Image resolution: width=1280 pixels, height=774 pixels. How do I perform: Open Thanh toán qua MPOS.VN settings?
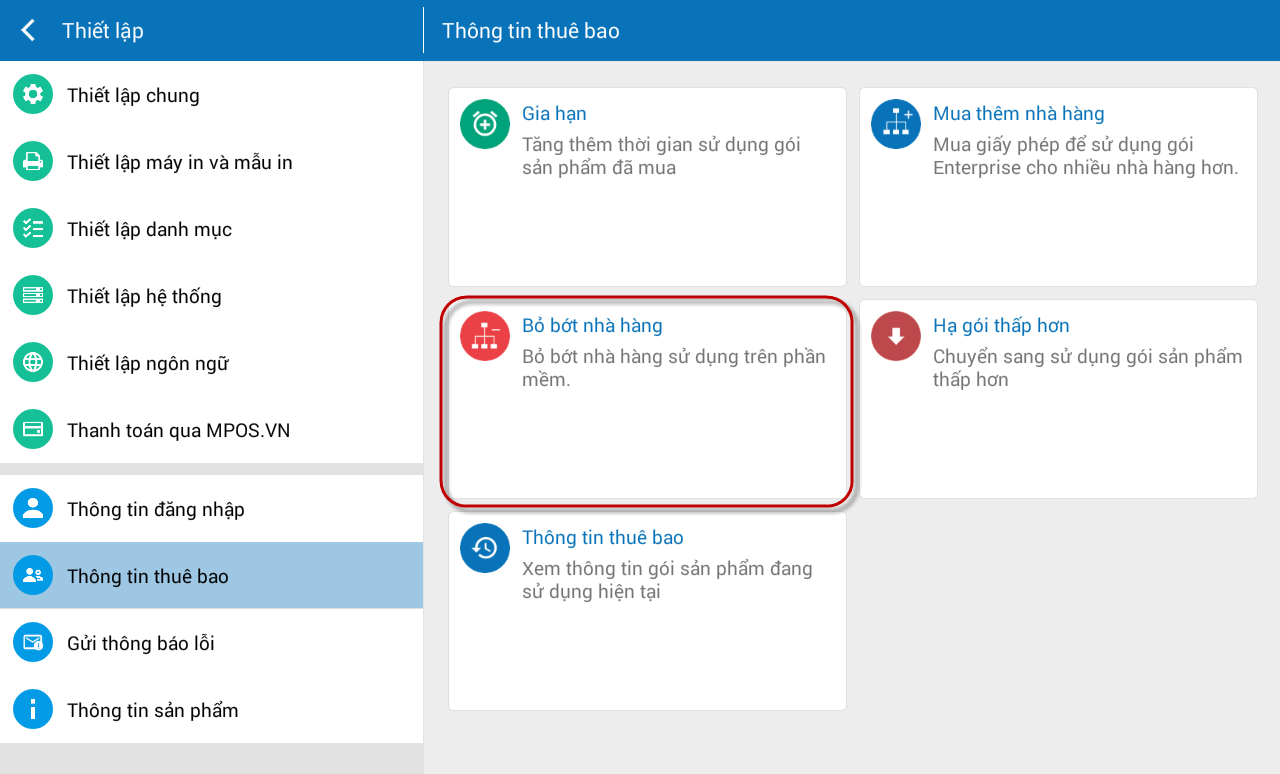pyautogui.click(x=211, y=430)
